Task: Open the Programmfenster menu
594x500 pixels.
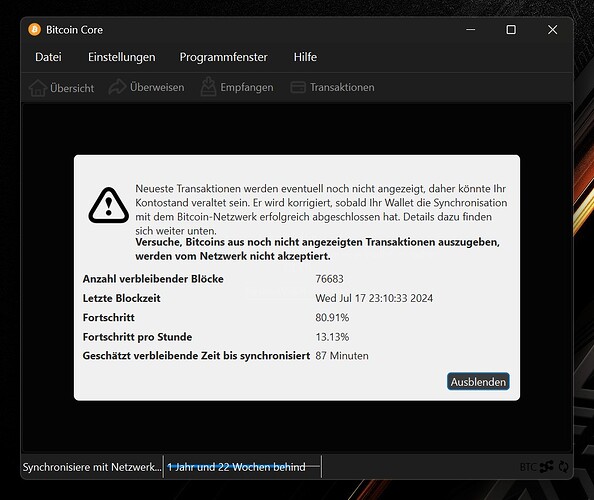Action: (224, 57)
